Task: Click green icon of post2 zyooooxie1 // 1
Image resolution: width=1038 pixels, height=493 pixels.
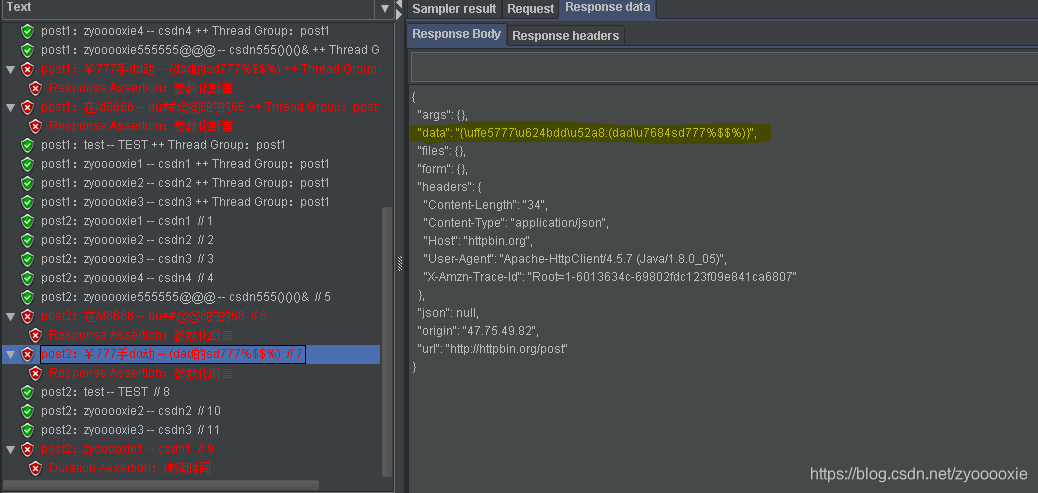Action: coord(27,221)
